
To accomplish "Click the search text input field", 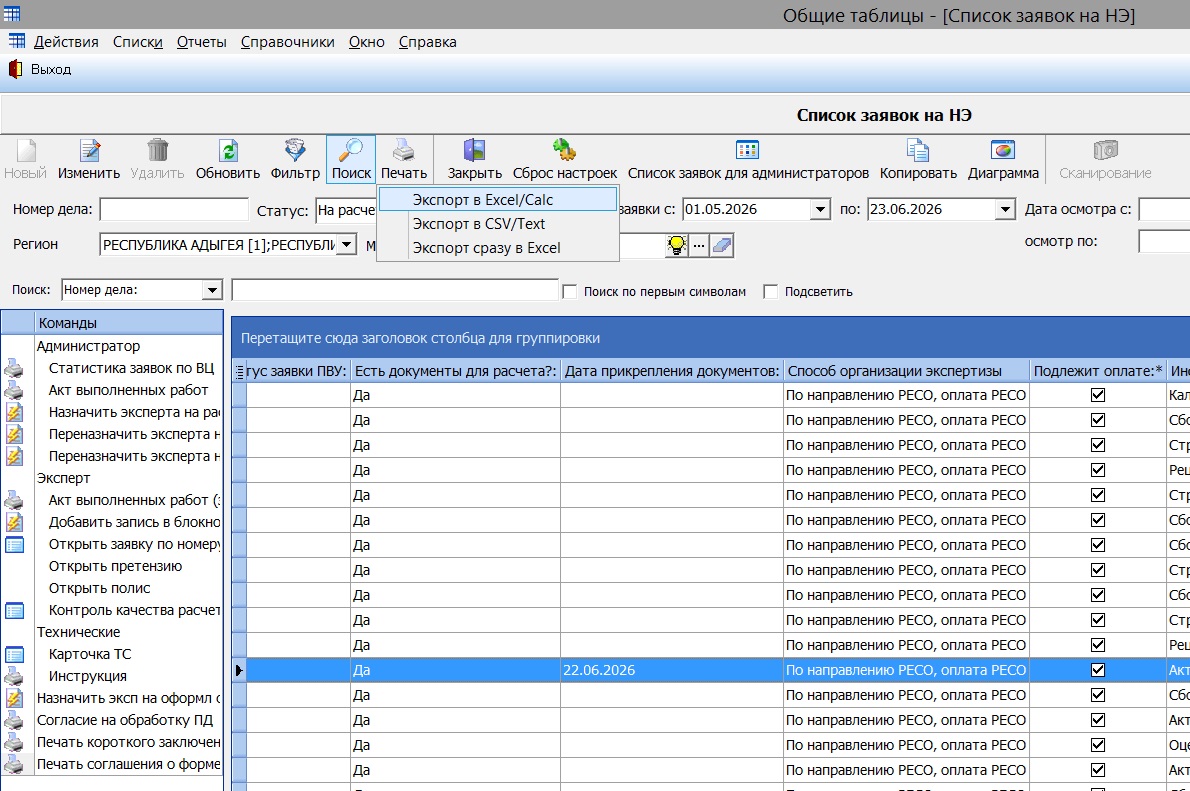I will (x=395, y=291).
